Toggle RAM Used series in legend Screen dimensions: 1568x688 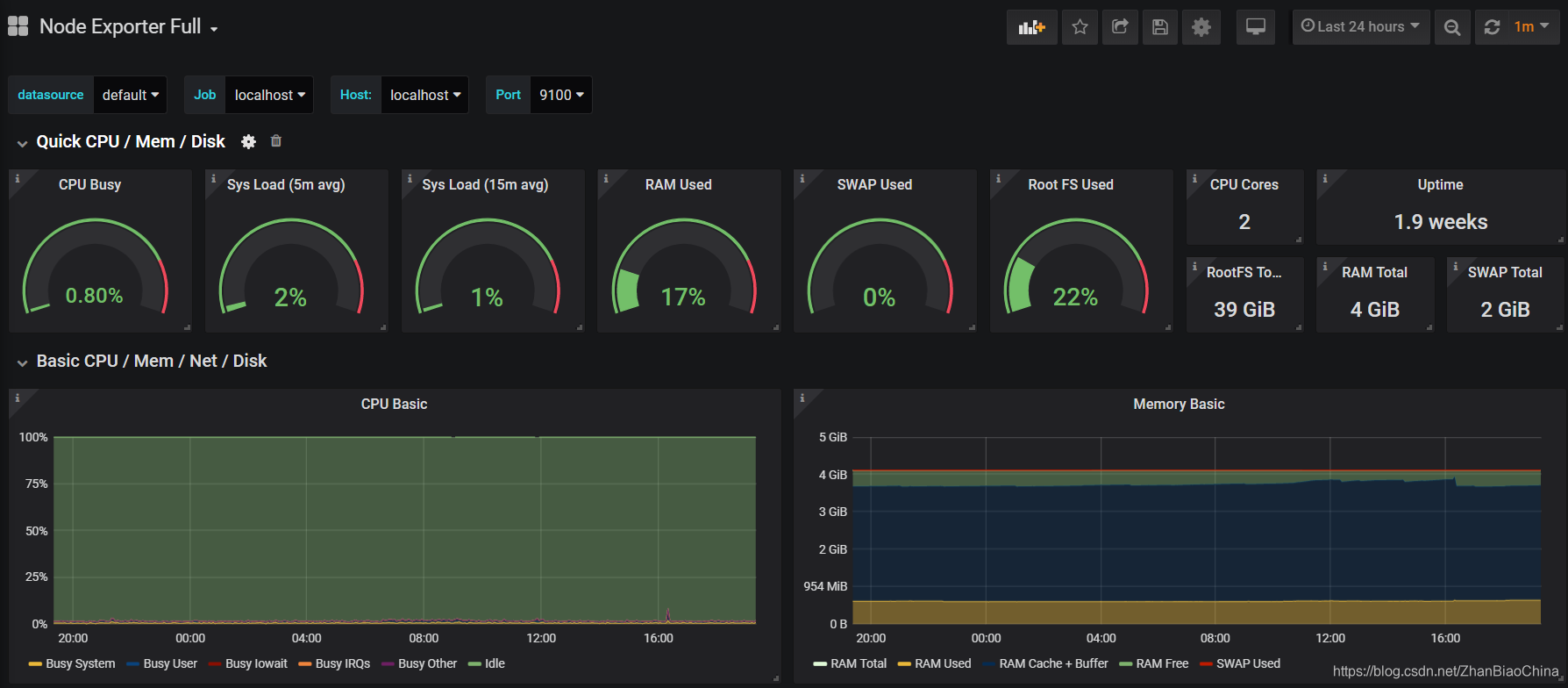click(x=943, y=663)
